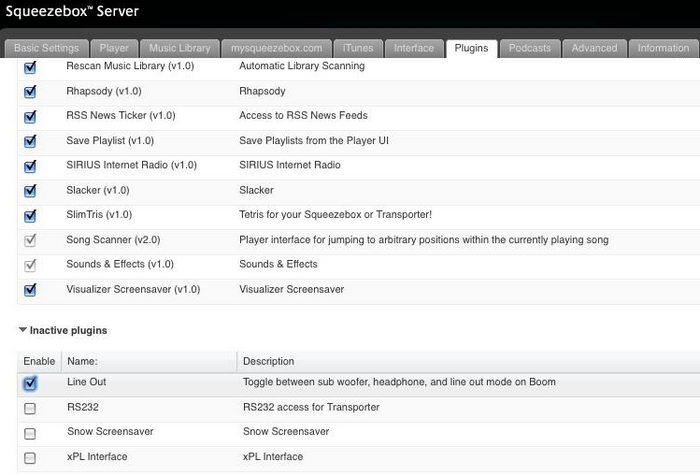The image size is (700, 476).
Task: Disable the Rhapsody plugin checkbox
Action: (x=30, y=92)
